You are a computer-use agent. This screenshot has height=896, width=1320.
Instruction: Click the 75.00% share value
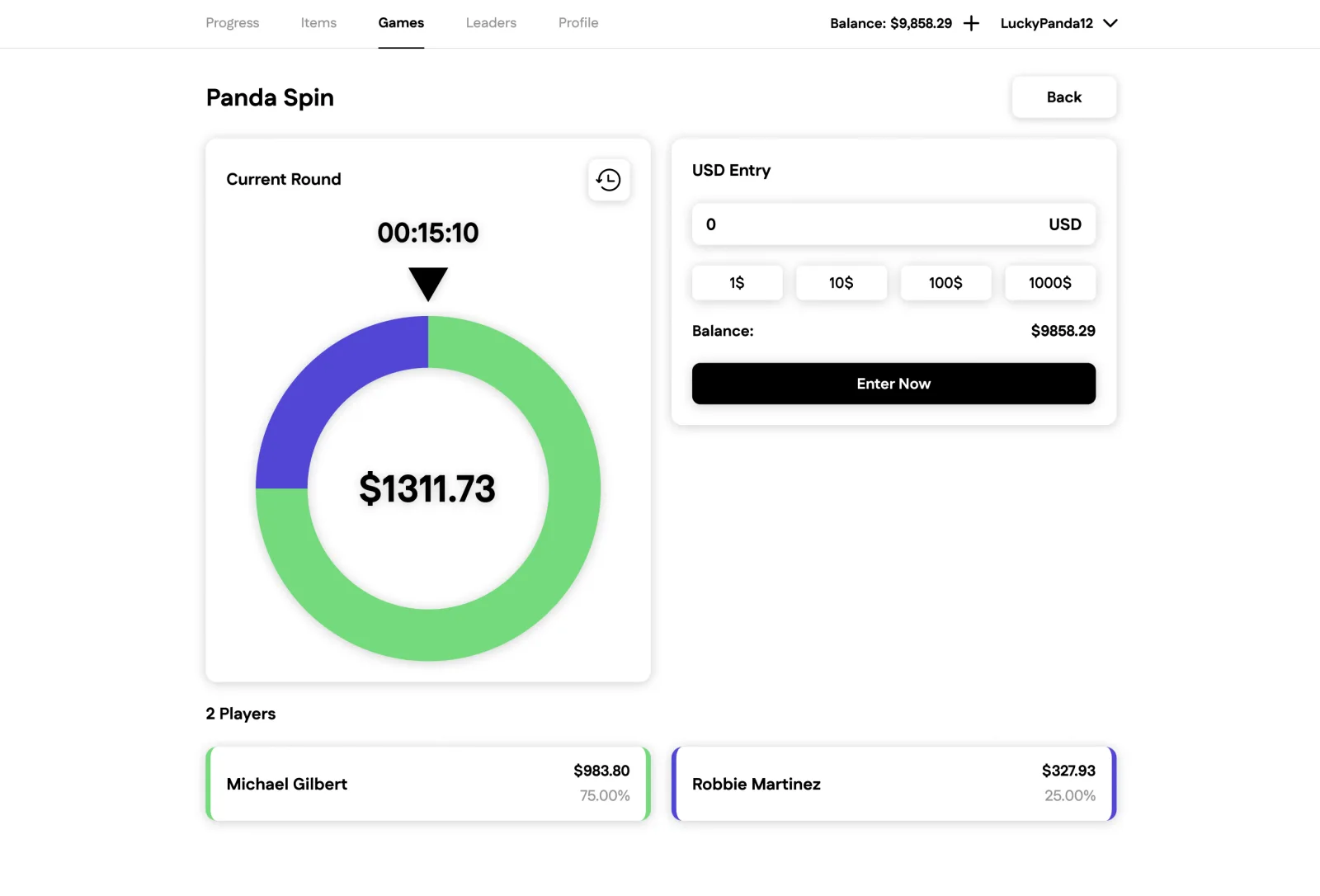(605, 795)
